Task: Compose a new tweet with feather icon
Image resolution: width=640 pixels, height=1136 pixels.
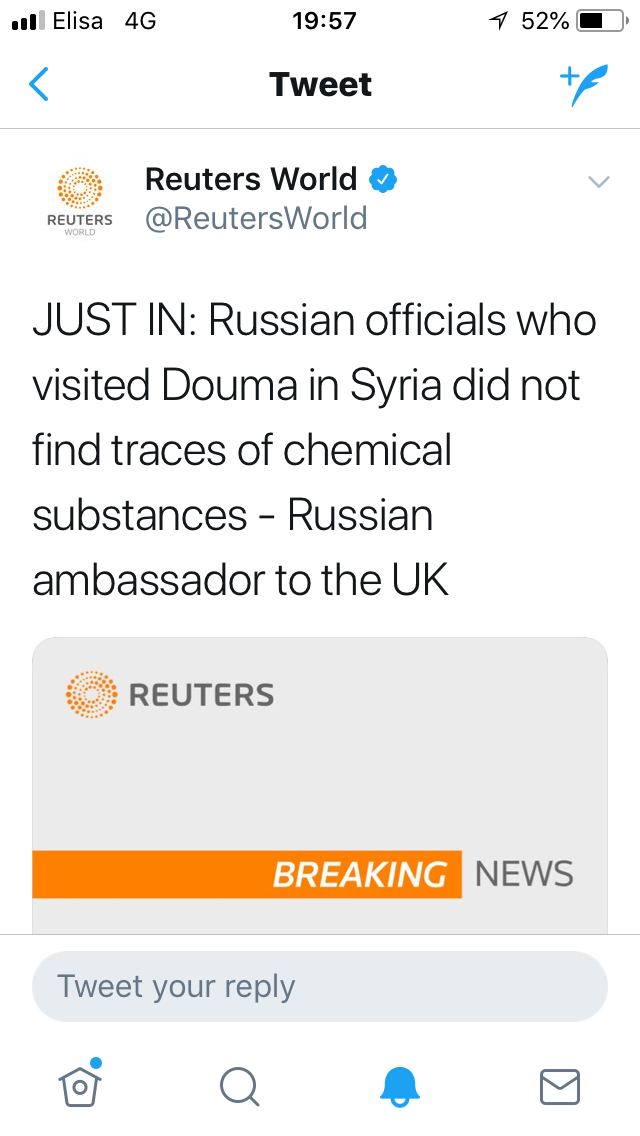Action: (582, 85)
